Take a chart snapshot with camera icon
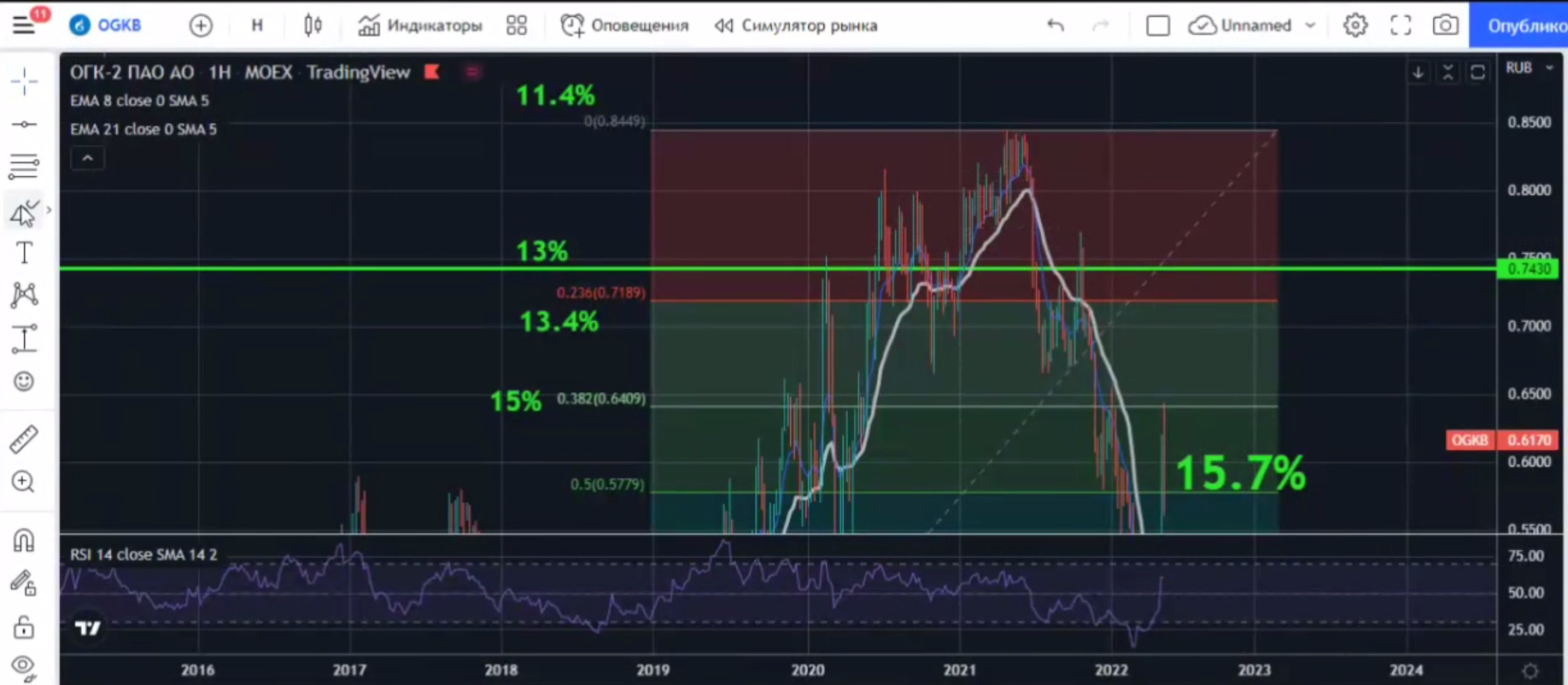The image size is (1568, 685). point(1445,26)
